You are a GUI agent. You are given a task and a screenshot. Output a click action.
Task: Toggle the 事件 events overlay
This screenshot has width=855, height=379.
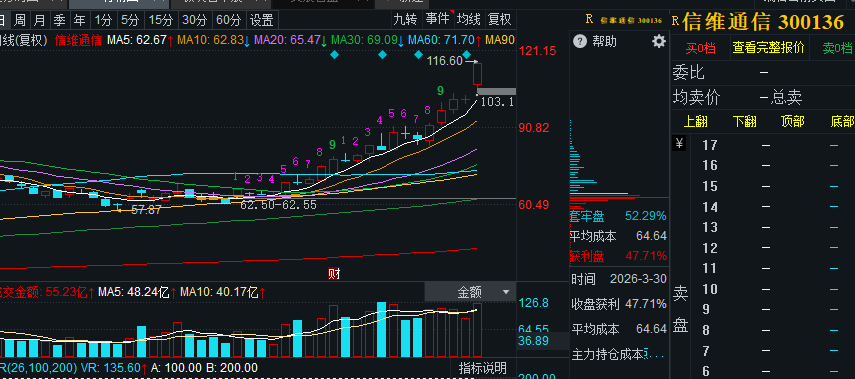pyautogui.click(x=437, y=20)
